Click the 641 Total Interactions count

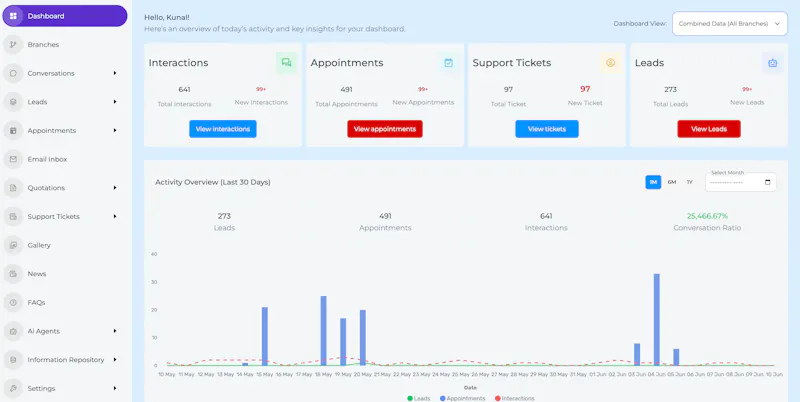click(x=184, y=89)
